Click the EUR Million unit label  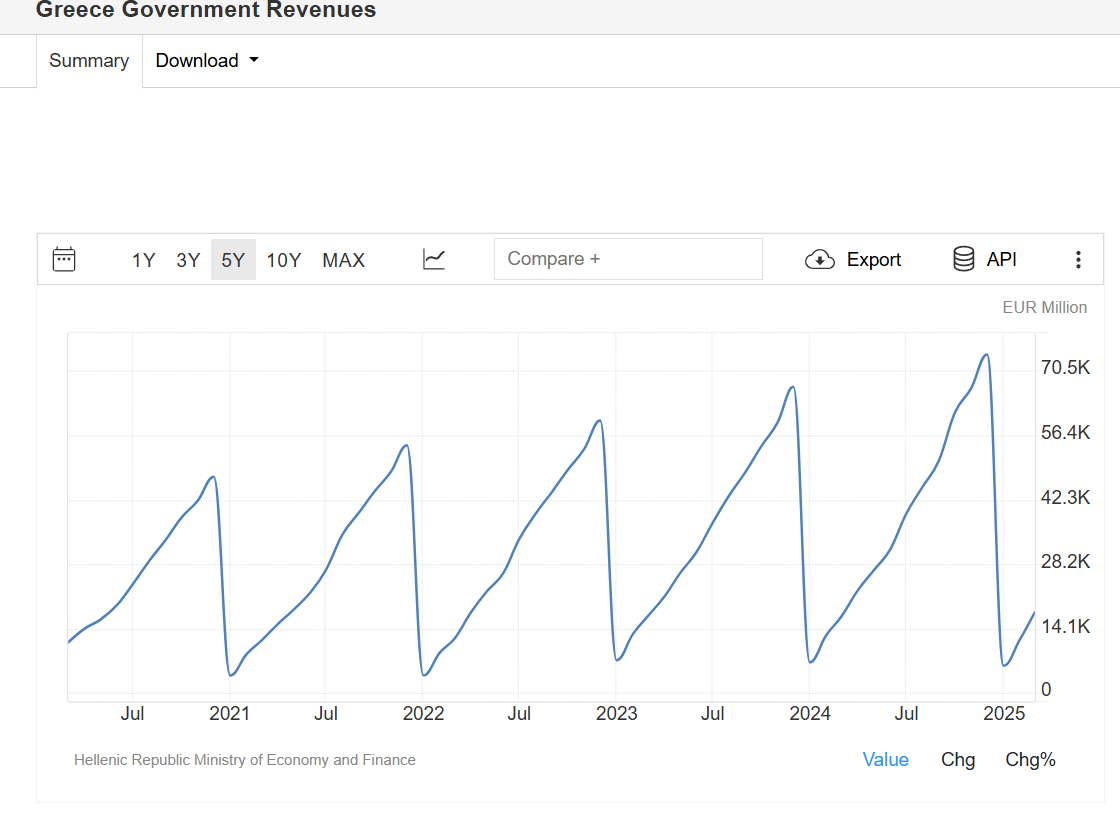1044,307
